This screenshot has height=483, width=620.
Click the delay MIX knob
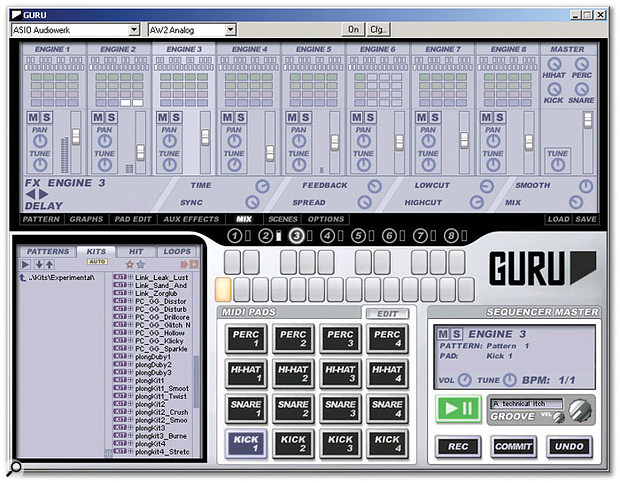(576, 203)
